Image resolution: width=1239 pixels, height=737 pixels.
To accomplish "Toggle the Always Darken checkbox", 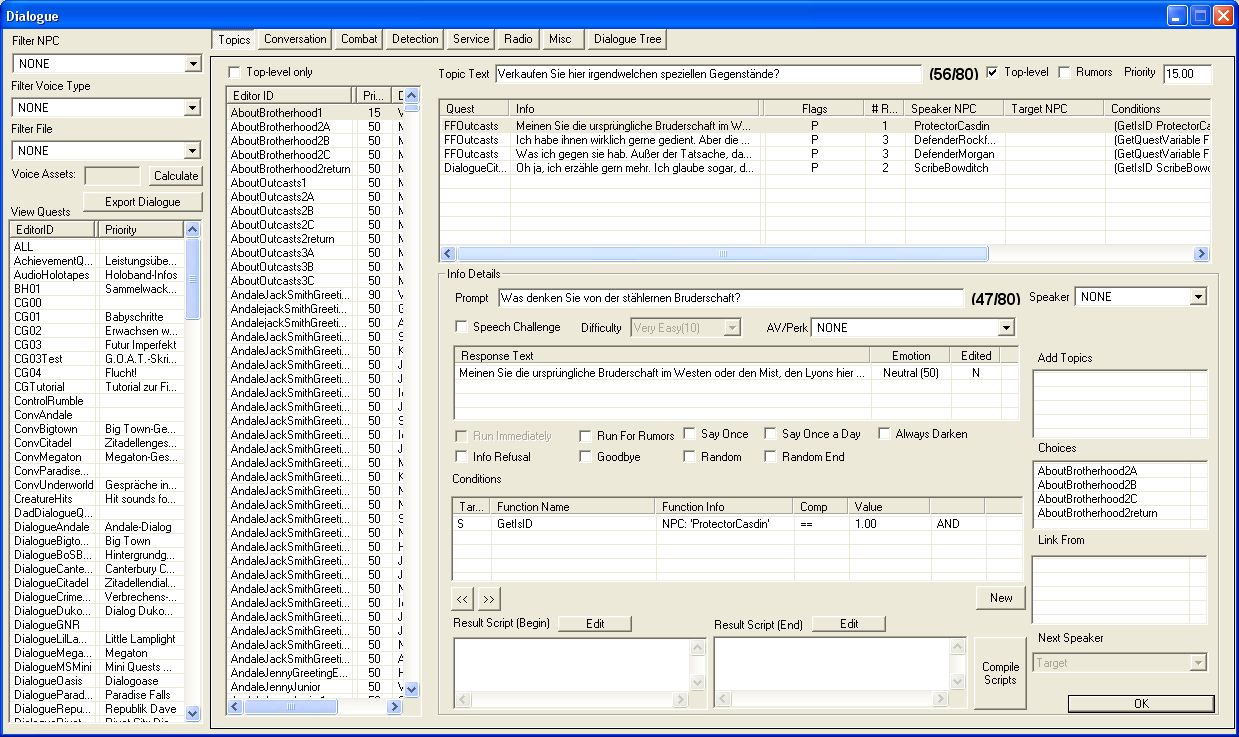I will [x=885, y=434].
